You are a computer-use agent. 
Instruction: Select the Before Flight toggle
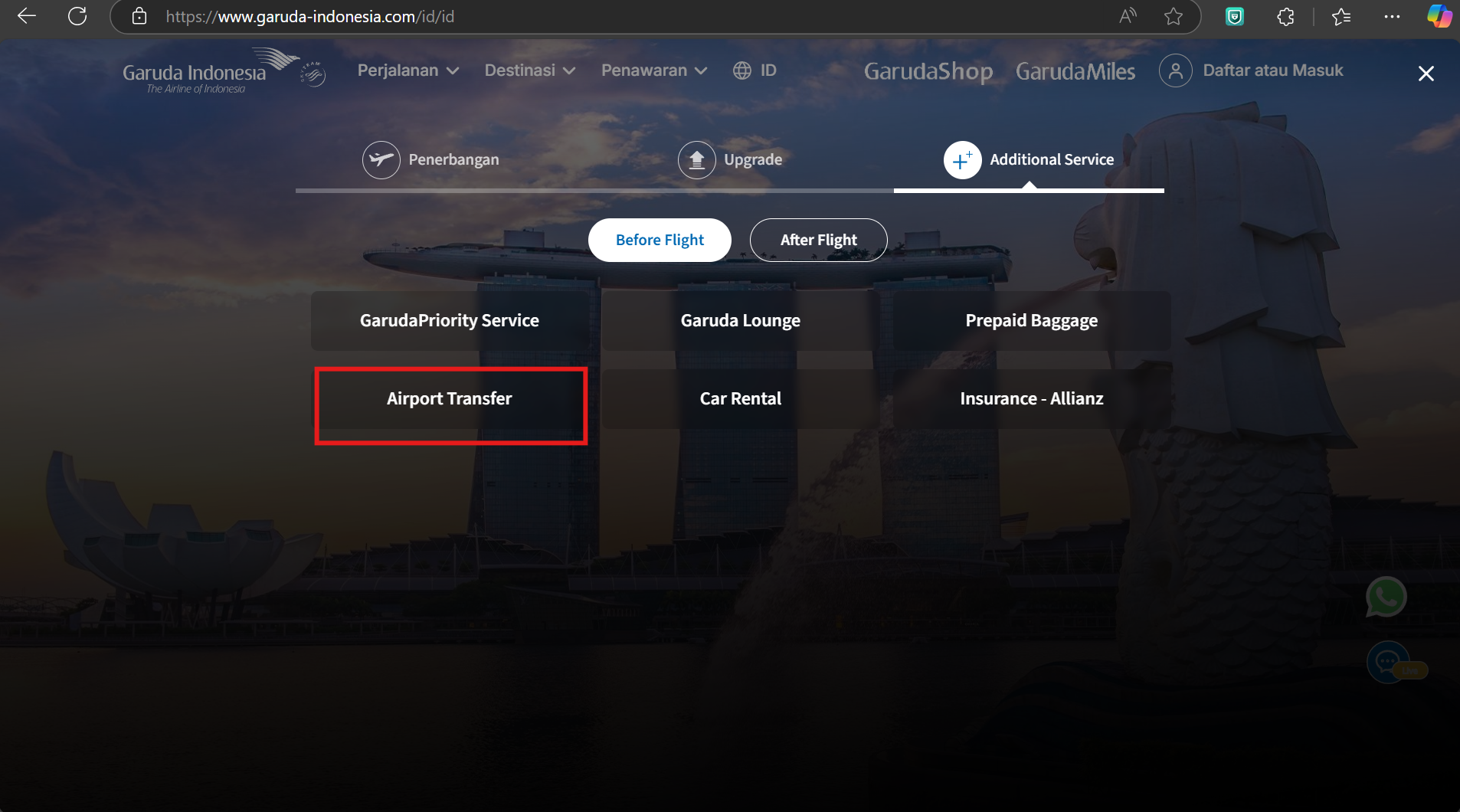click(660, 240)
